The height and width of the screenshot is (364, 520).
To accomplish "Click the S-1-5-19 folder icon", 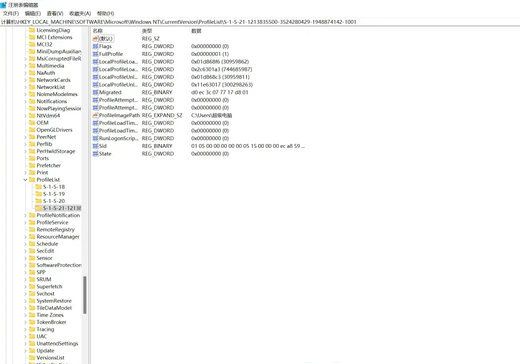I will pyautogui.click(x=39, y=194).
